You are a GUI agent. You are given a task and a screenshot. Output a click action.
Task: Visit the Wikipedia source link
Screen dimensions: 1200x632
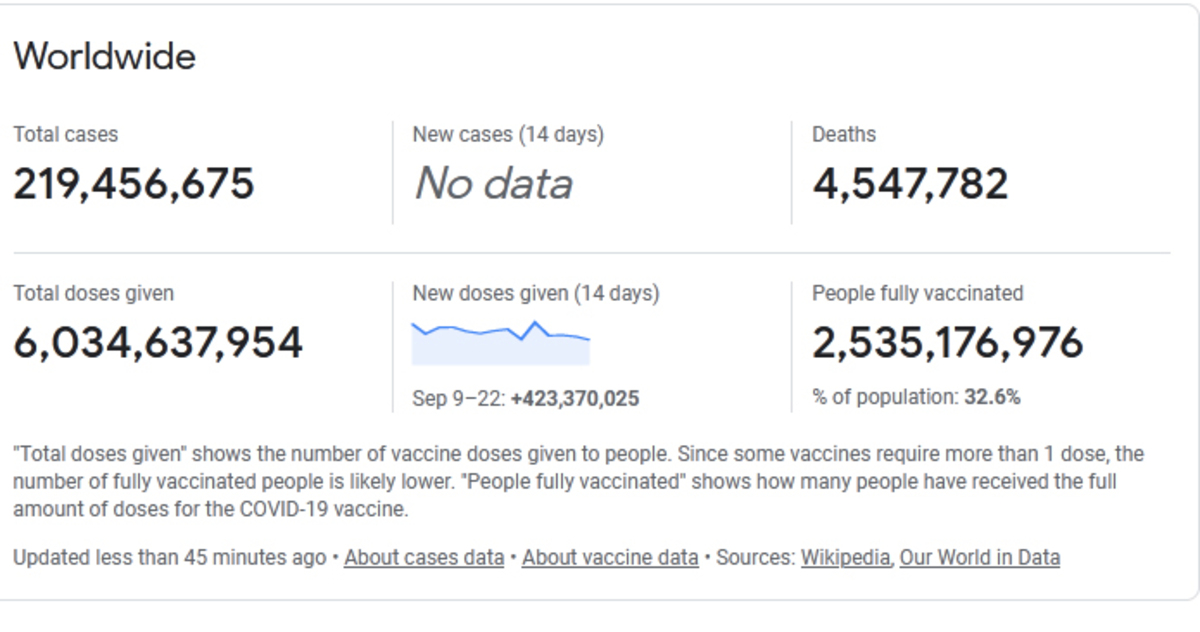tap(845, 558)
